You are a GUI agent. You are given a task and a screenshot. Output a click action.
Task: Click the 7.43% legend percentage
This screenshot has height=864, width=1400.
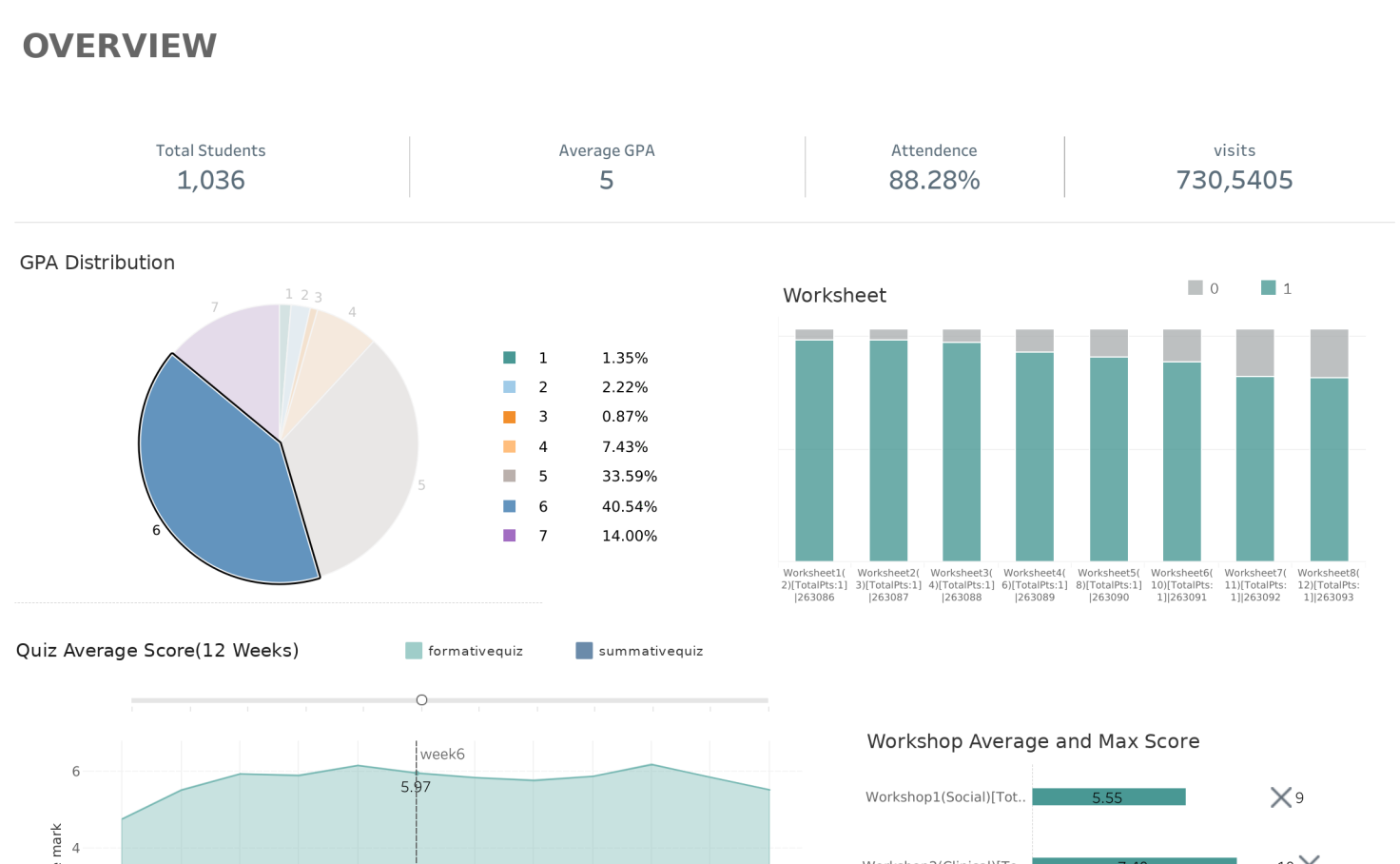pos(625,446)
